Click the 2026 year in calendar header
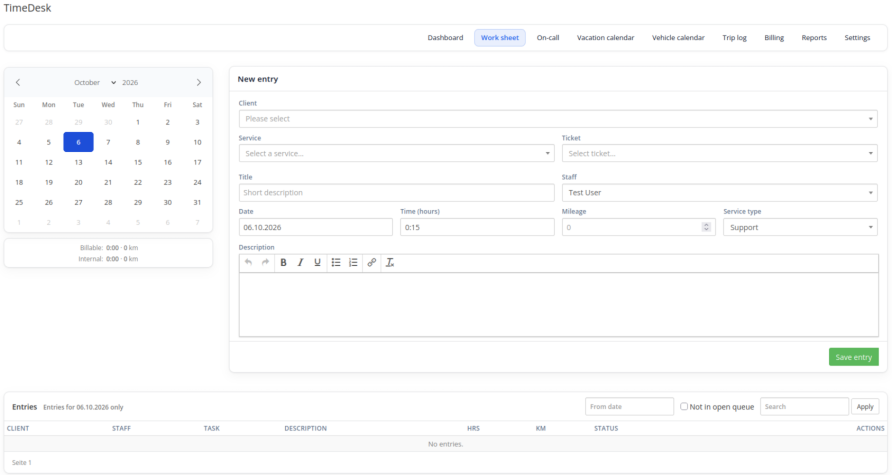This screenshot has height=475, width=892. coord(130,82)
